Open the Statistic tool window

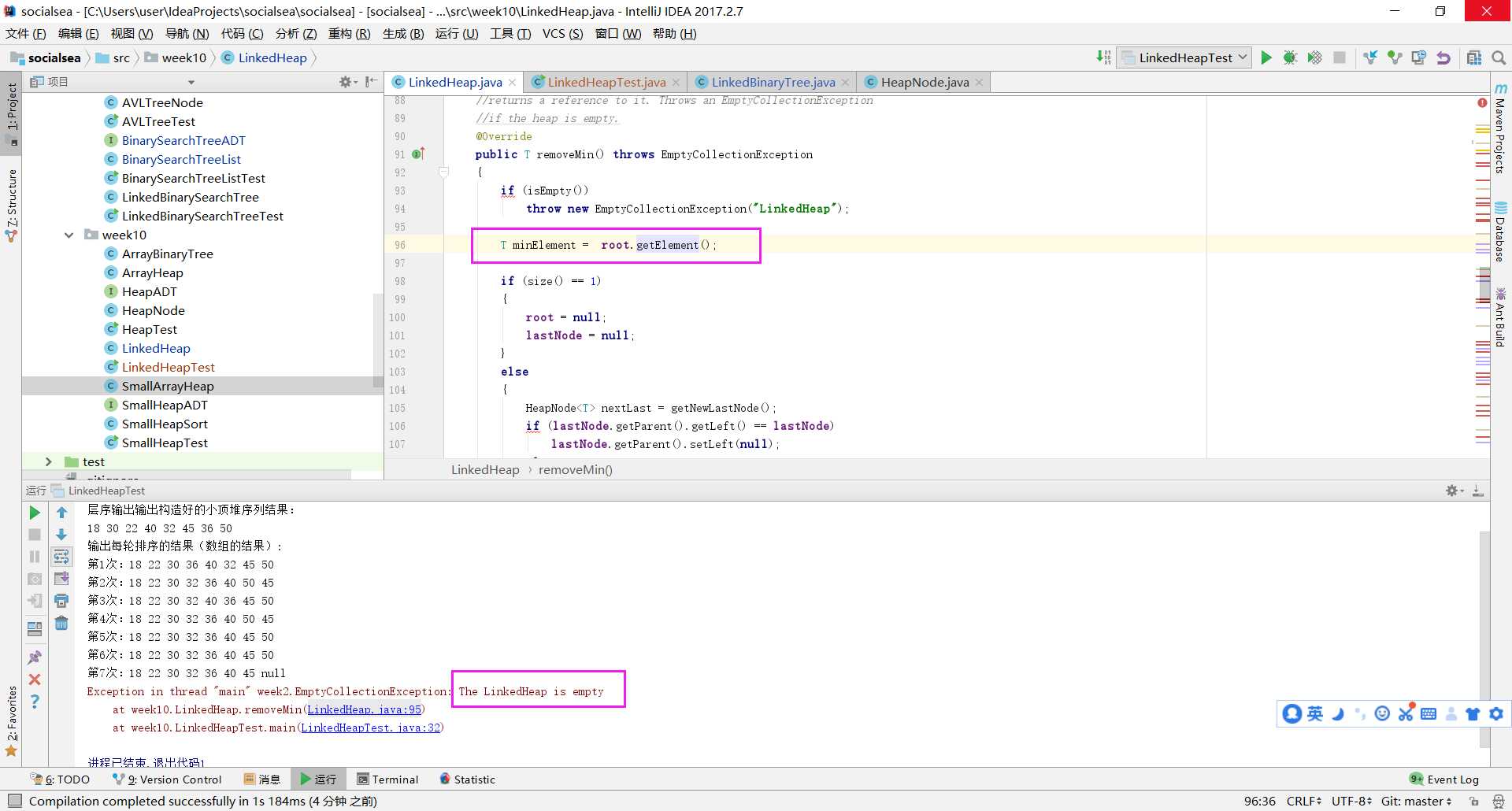(x=468, y=780)
